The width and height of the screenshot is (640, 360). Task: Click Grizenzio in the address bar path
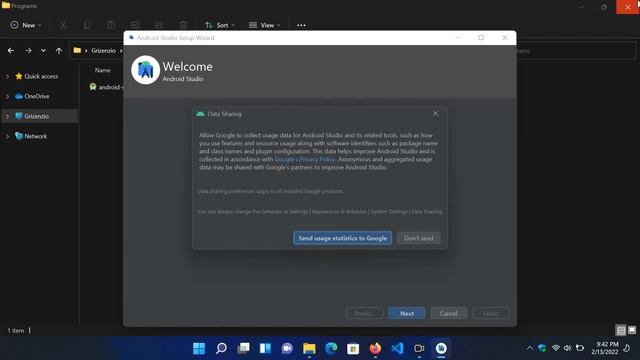[x=103, y=51]
